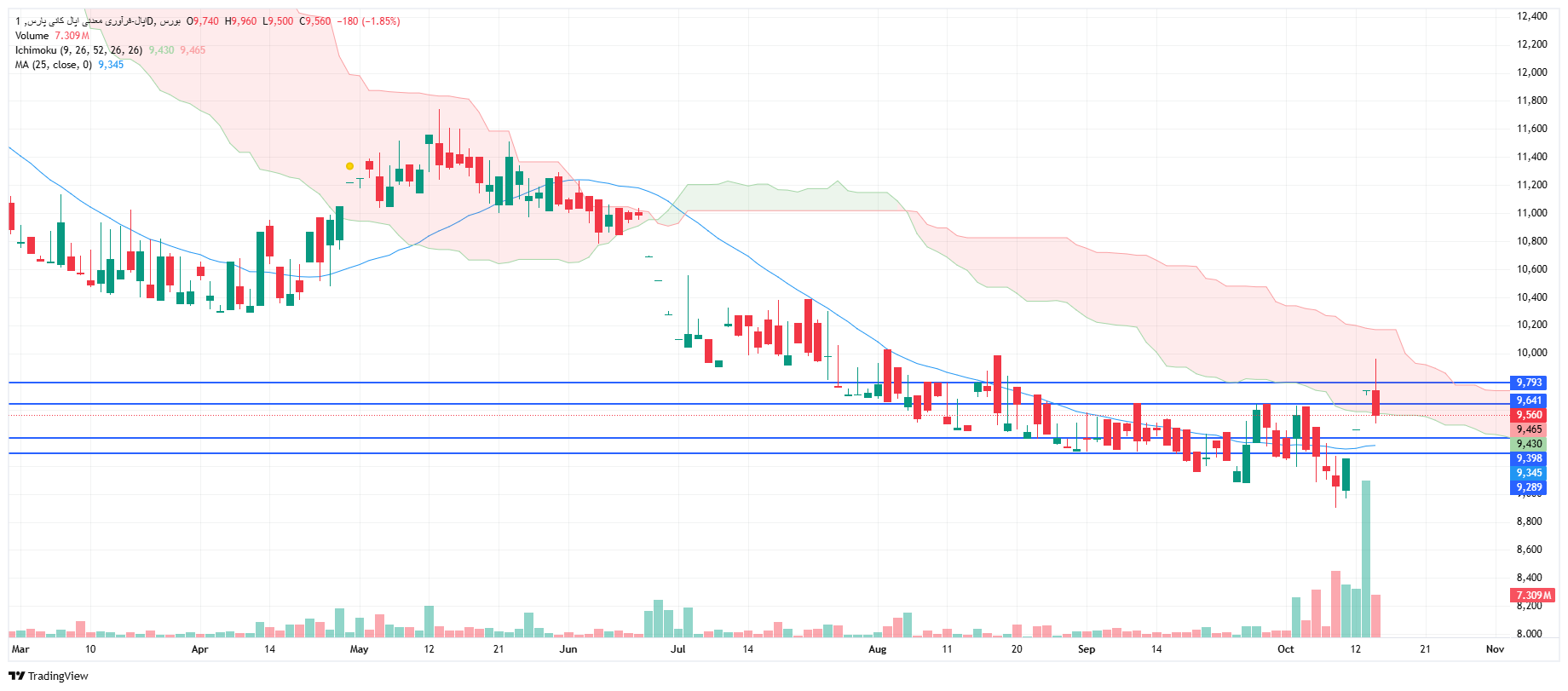Click the pink 9,465 Ichimoku price tag

tap(1529, 429)
